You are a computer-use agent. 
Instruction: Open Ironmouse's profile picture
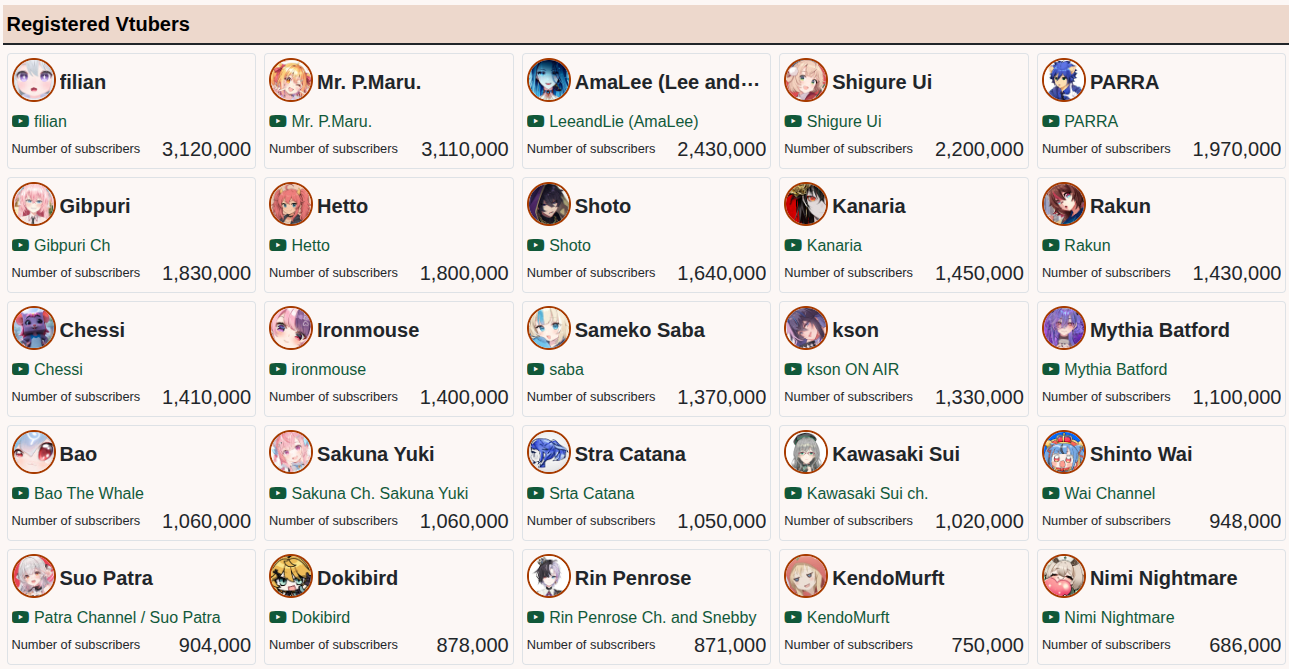291,329
